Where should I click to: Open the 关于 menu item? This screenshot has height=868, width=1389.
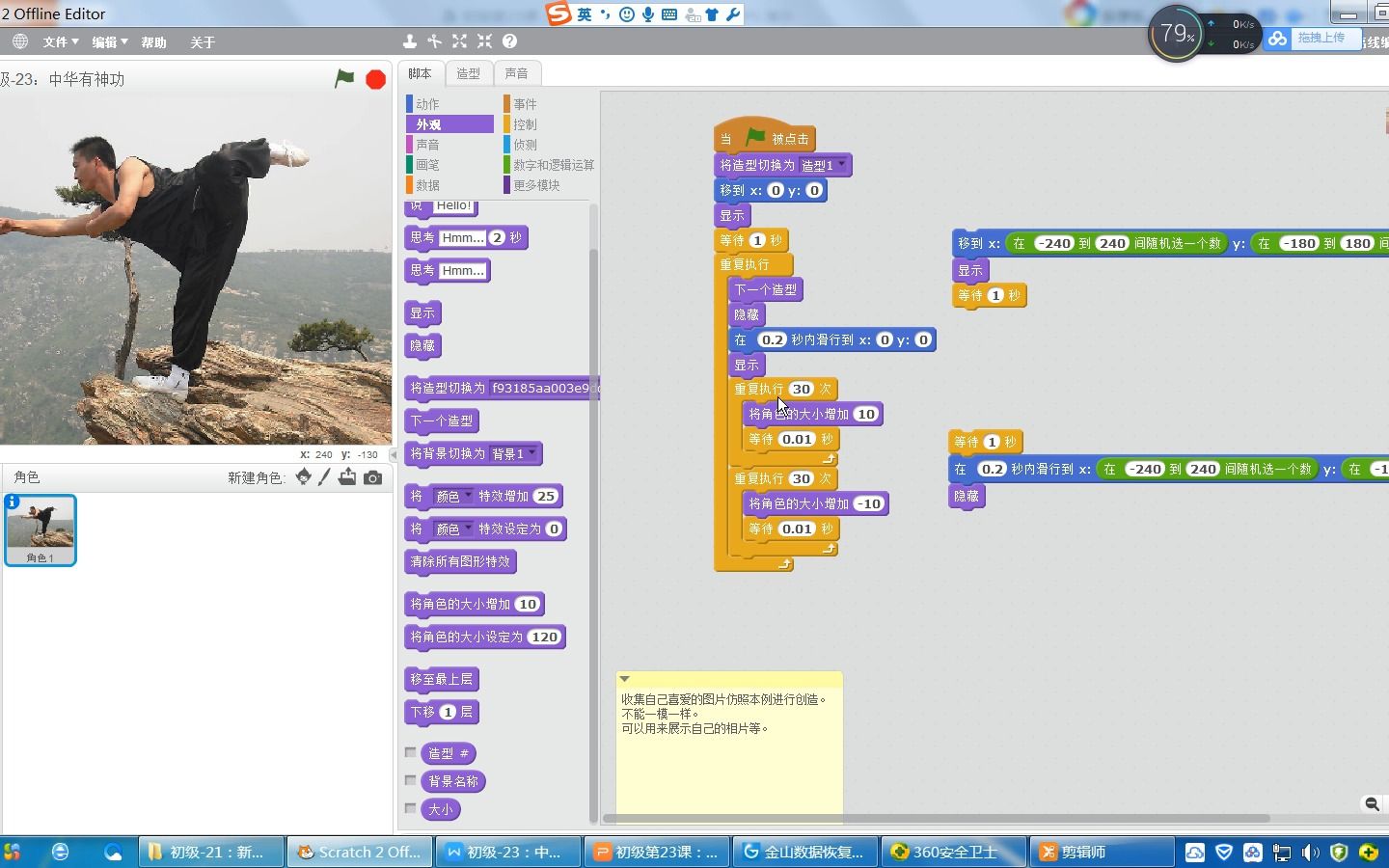coord(203,42)
